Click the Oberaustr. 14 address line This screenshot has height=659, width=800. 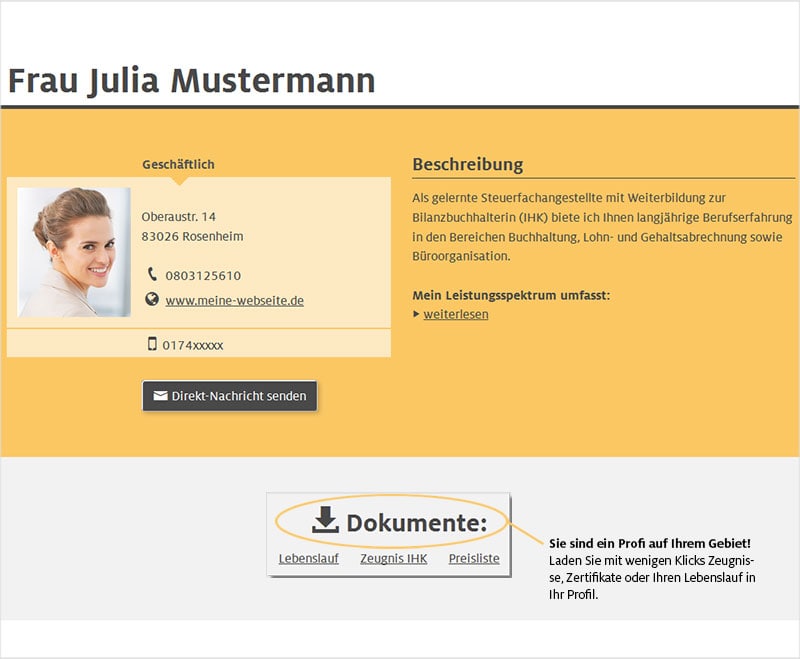click(x=179, y=216)
